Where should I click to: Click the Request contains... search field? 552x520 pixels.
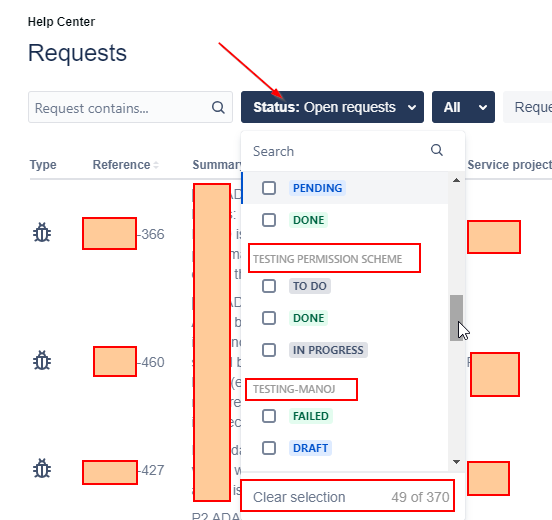point(130,107)
